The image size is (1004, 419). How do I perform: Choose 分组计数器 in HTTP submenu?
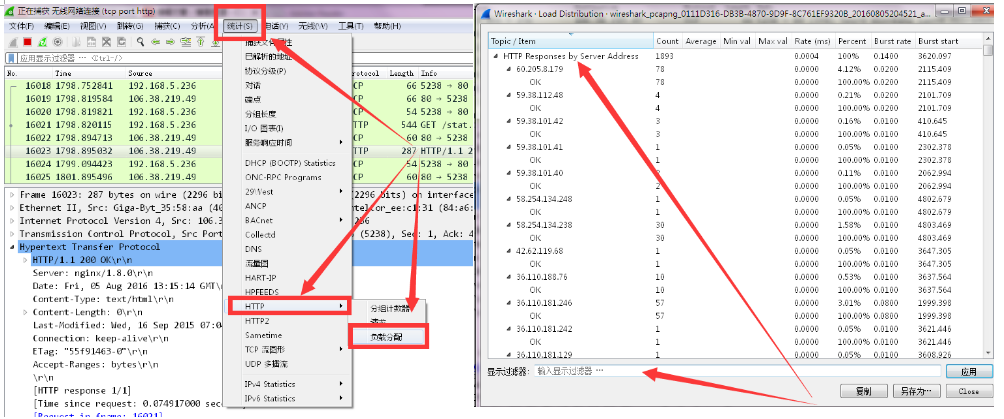tap(388, 308)
